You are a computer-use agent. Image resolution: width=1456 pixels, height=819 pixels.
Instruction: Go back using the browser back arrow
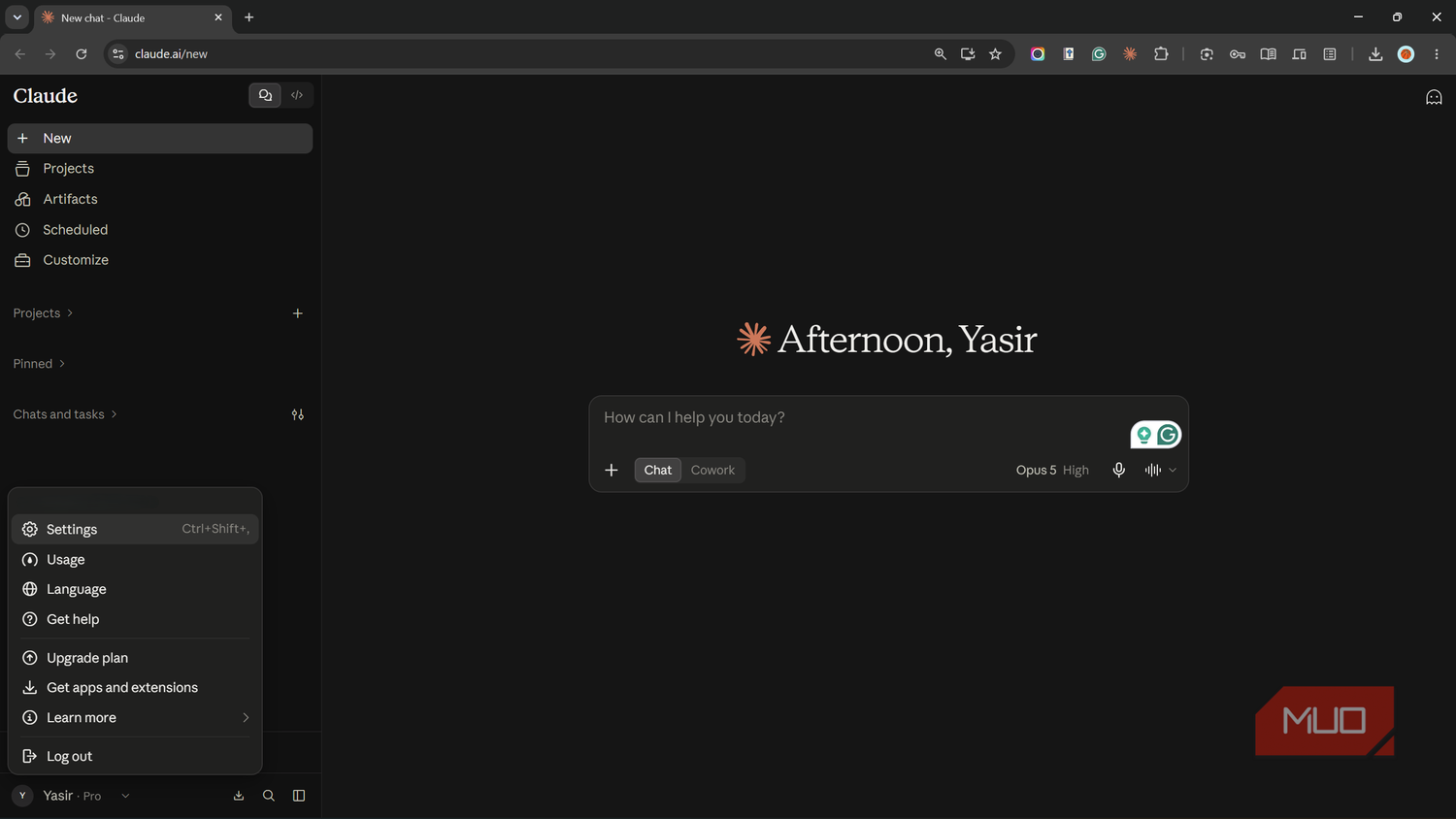[20, 54]
